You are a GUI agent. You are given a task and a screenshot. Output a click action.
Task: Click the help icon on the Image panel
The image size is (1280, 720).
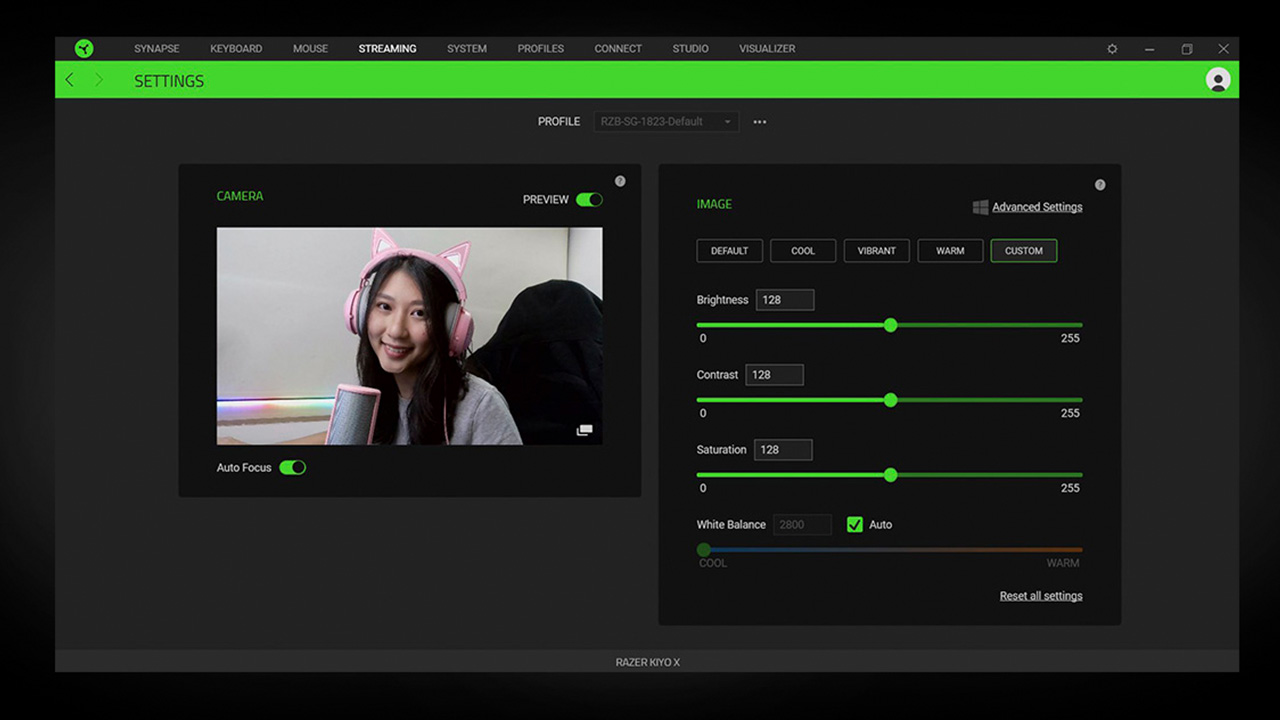(x=1100, y=184)
